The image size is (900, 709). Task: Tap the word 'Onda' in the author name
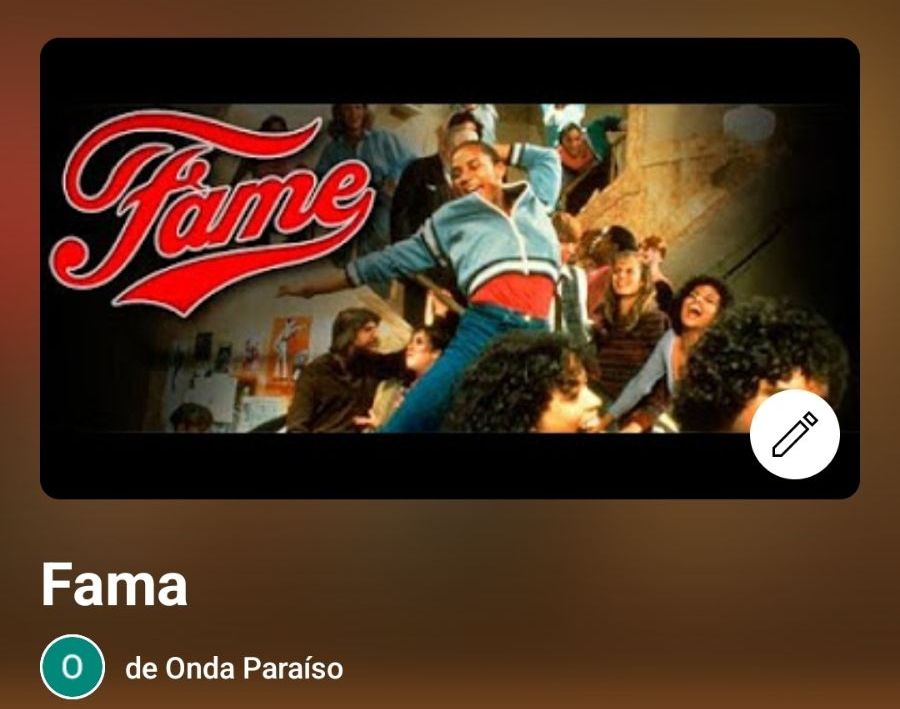[200, 668]
